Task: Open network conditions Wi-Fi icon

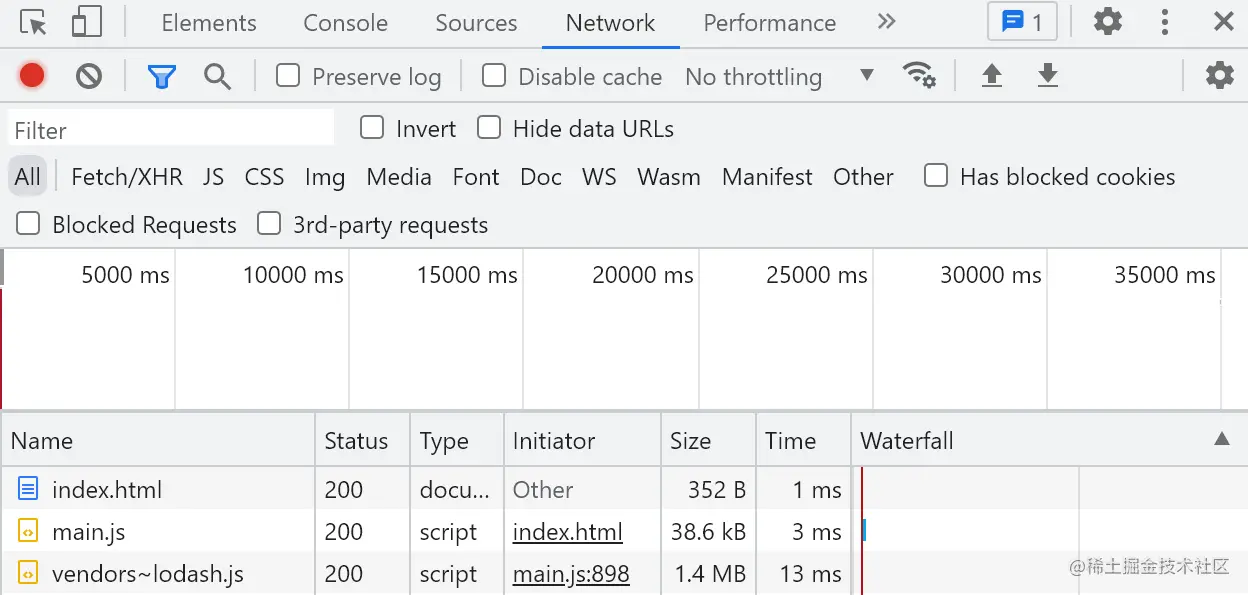Action: pyautogui.click(x=918, y=75)
